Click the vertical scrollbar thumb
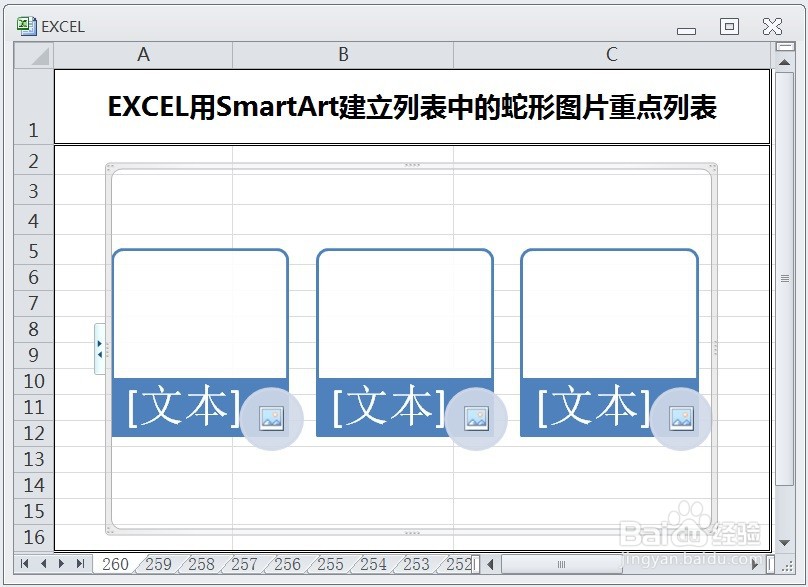This screenshot has width=808, height=587. 784,278
